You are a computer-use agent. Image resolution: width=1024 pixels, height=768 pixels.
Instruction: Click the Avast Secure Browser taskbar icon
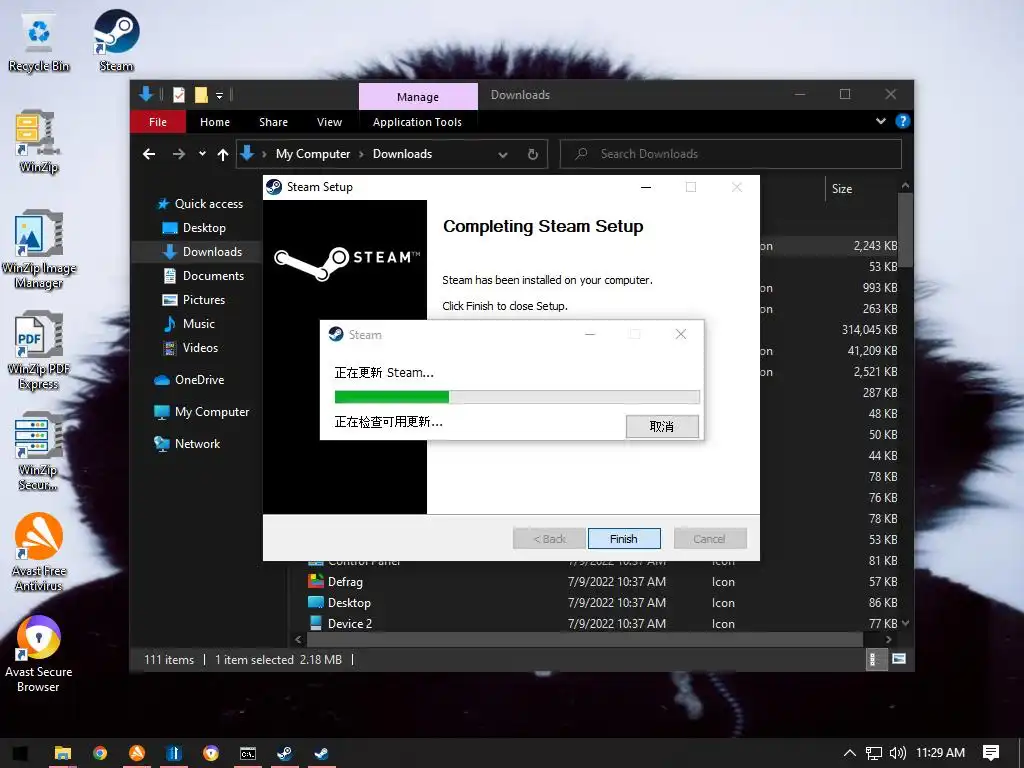pos(210,753)
